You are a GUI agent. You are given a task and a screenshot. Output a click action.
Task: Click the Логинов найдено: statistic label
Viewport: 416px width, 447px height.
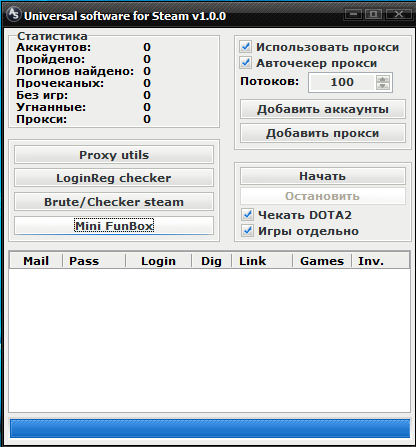pyautogui.click(x=75, y=71)
